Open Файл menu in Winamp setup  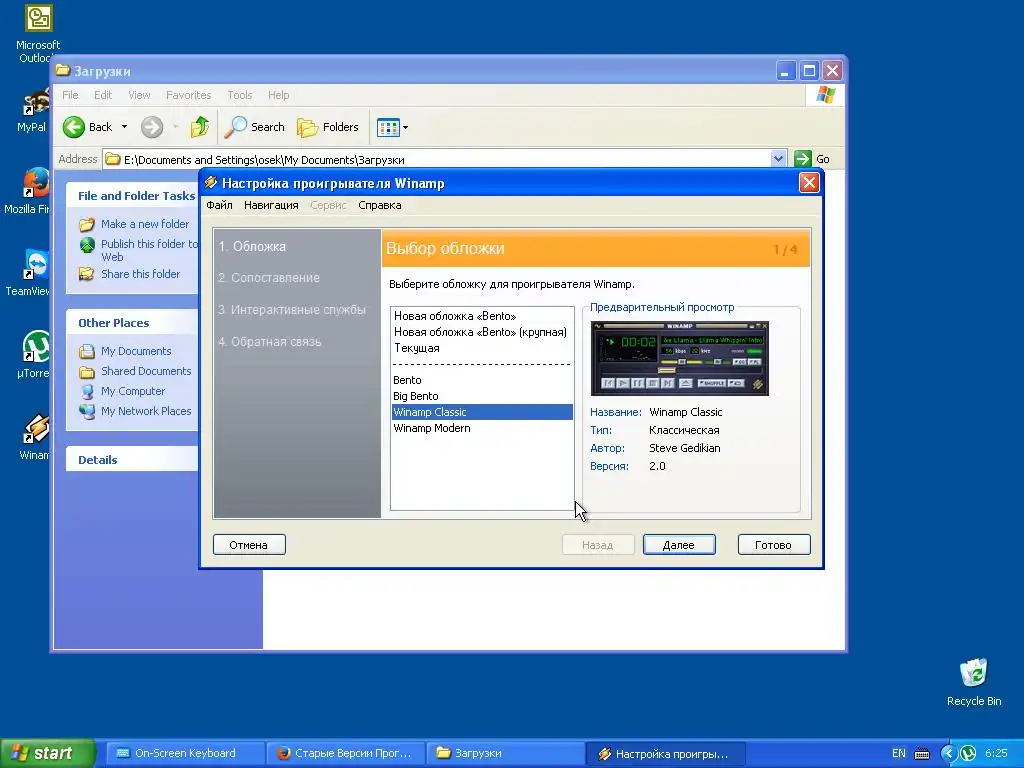pyautogui.click(x=219, y=205)
